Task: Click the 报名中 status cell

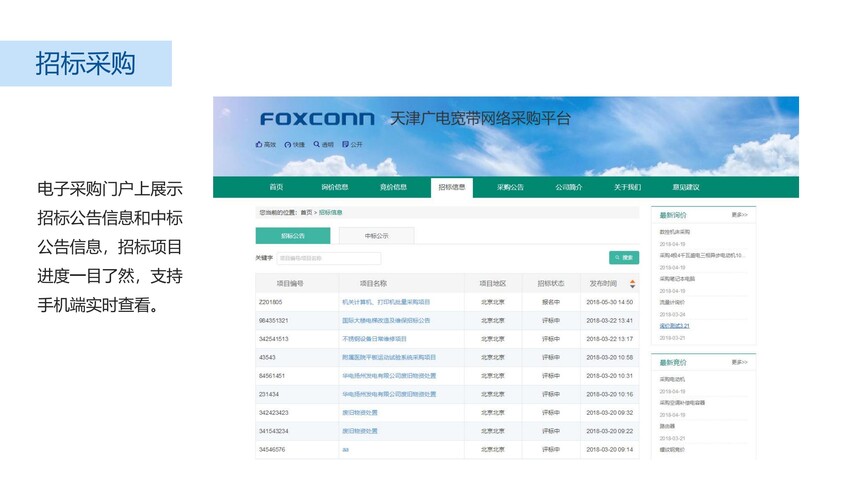Action: click(x=551, y=302)
